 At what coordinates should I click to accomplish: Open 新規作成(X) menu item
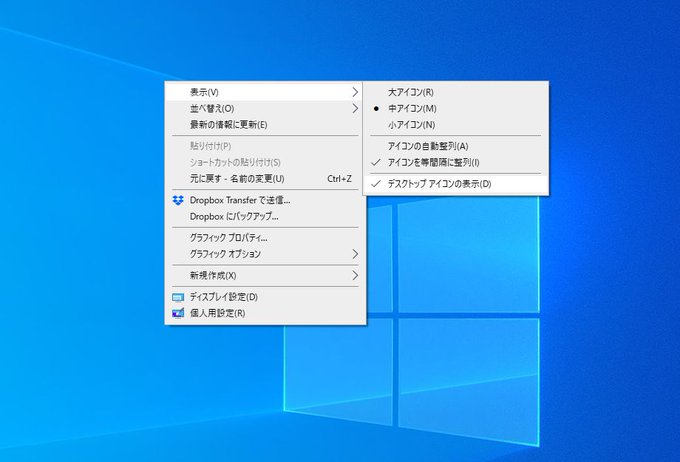click(265, 275)
